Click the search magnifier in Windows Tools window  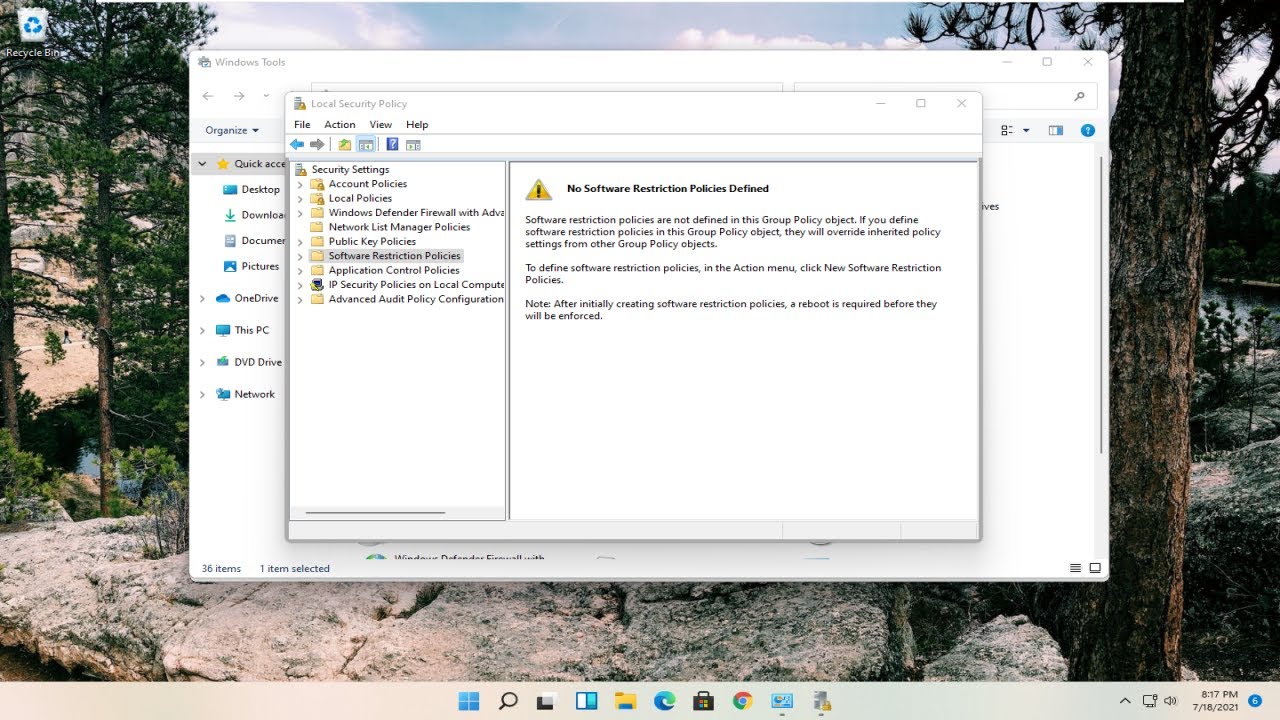point(1079,96)
